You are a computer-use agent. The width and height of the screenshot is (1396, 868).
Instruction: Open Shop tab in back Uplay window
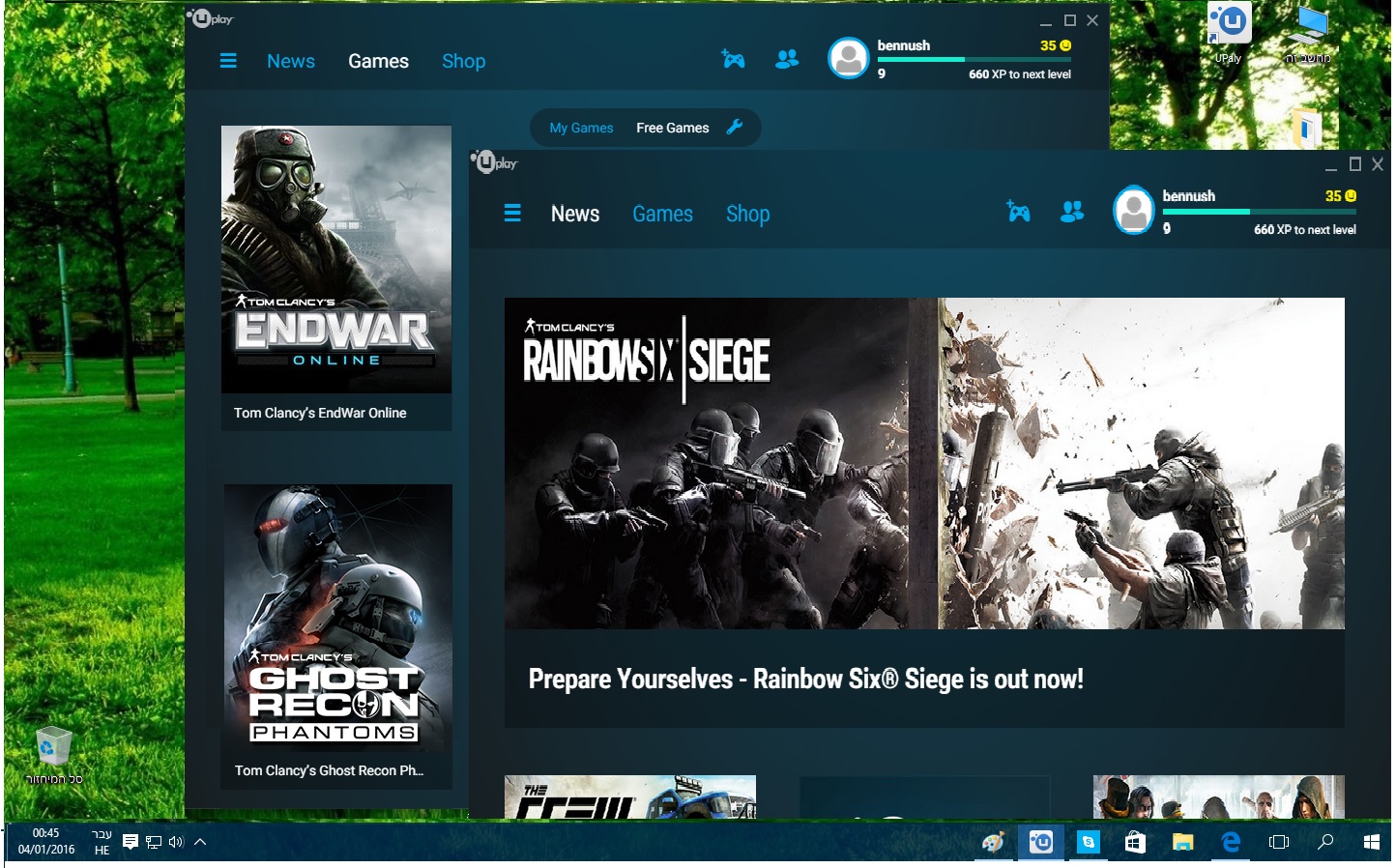[x=463, y=61]
